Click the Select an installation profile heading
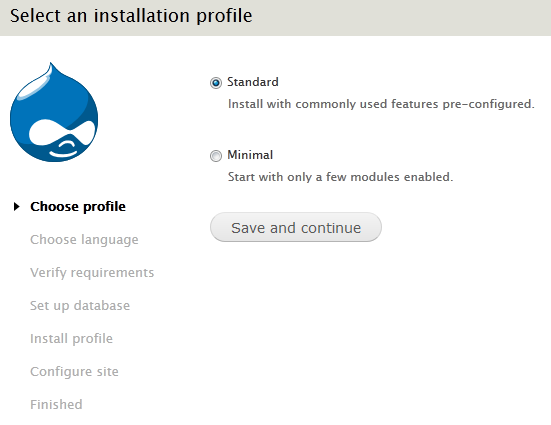The height and width of the screenshot is (425, 551). [131, 16]
